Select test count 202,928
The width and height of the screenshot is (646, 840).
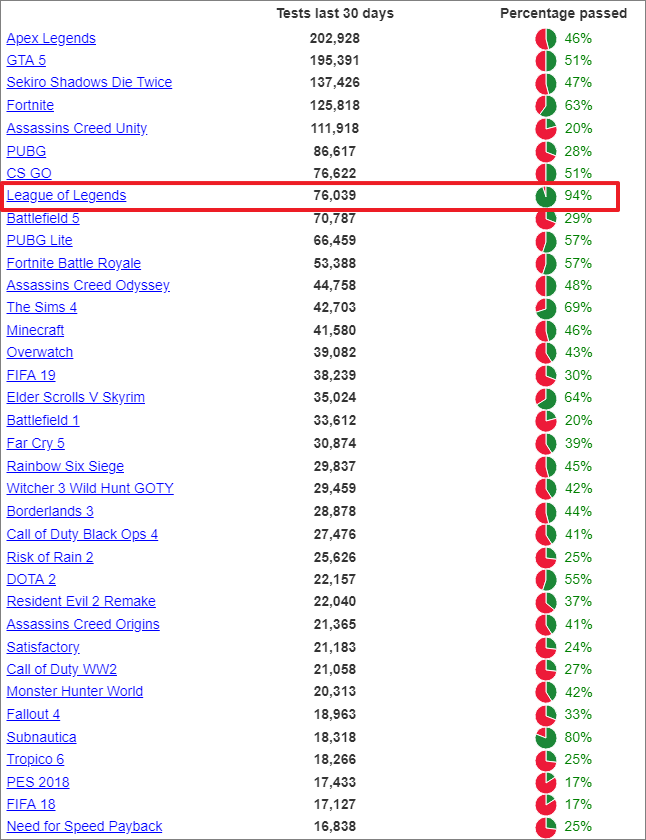(x=335, y=39)
